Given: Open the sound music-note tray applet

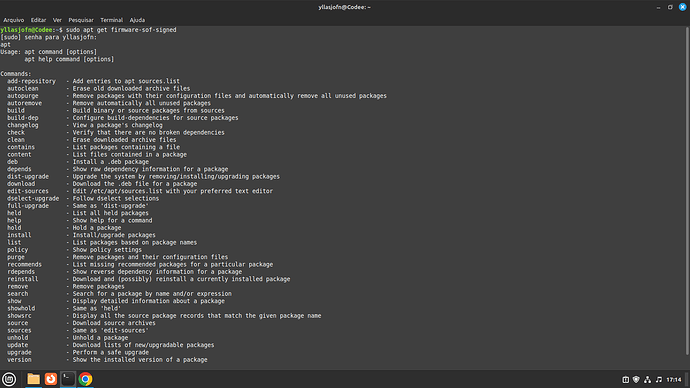Looking at the screenshot, I should tap(659, 379).
